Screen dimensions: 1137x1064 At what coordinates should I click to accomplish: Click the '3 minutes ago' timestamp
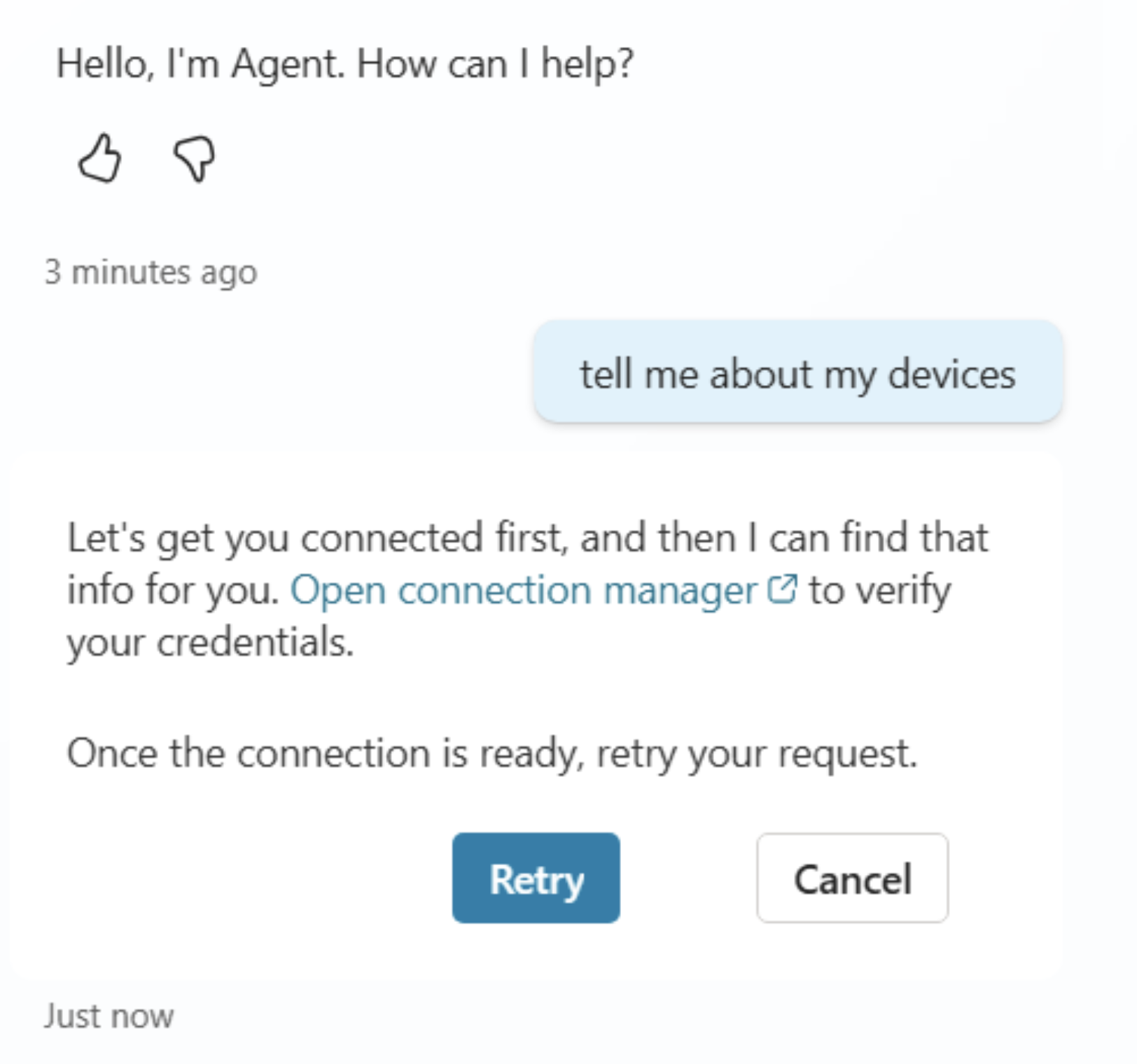click(150, 272)
